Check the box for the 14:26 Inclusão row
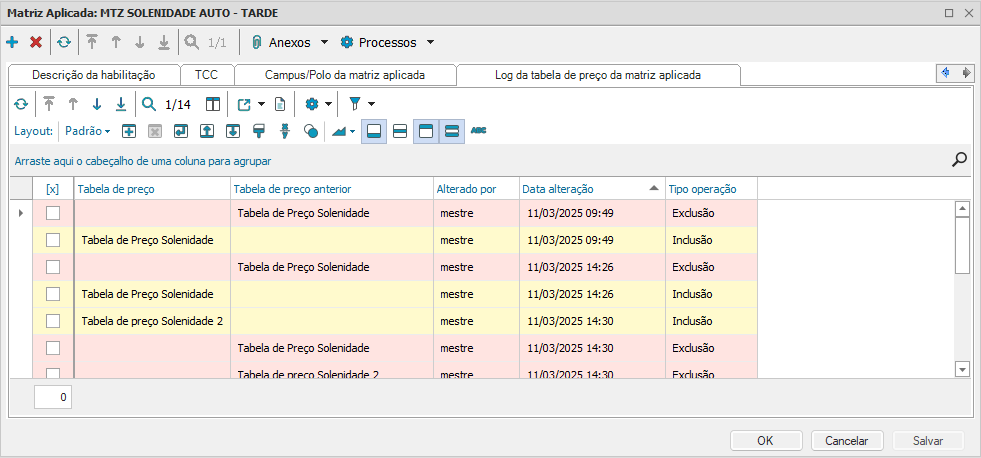This screenshot has height=458, width=981. (53, 294)
